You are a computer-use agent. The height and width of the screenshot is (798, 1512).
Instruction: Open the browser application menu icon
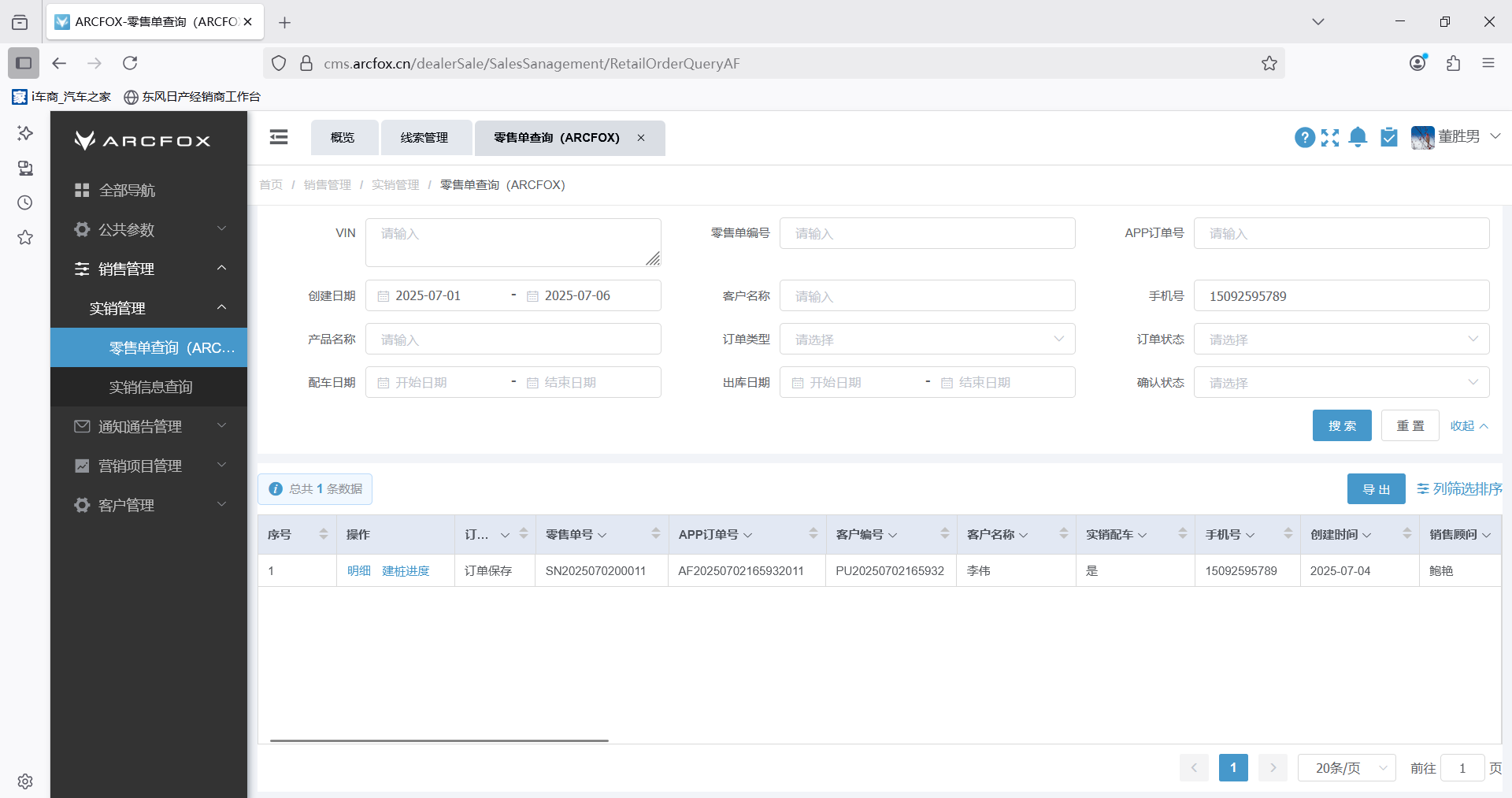tap(1488, 63)
